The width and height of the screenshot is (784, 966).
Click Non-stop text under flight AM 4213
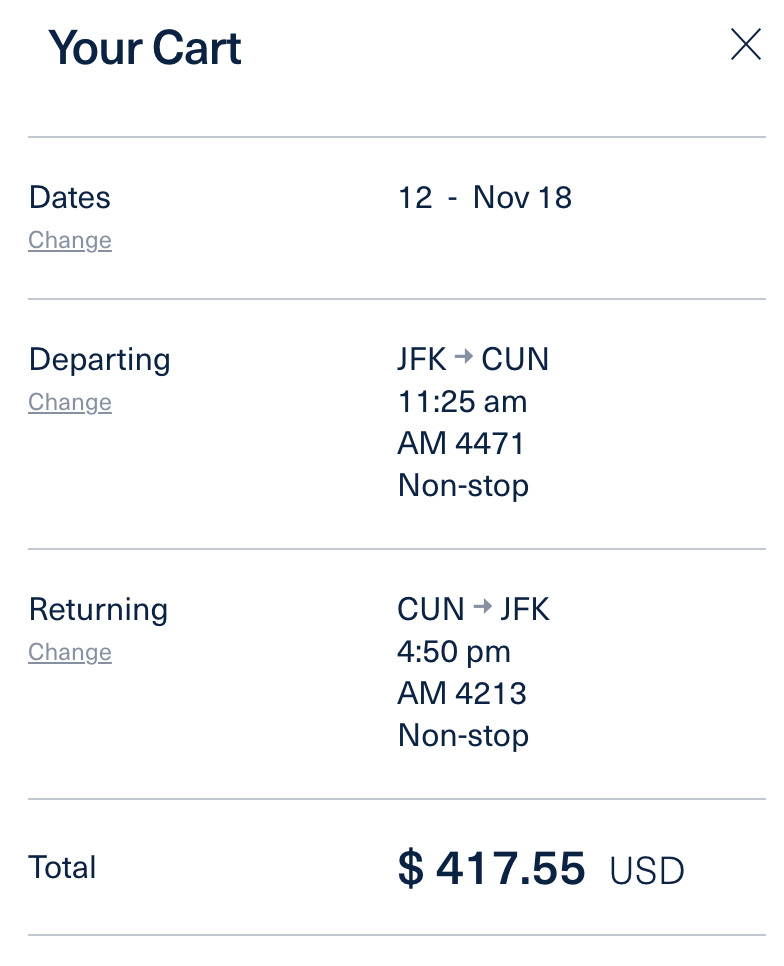pyautogui.click(x=463, y=736)
